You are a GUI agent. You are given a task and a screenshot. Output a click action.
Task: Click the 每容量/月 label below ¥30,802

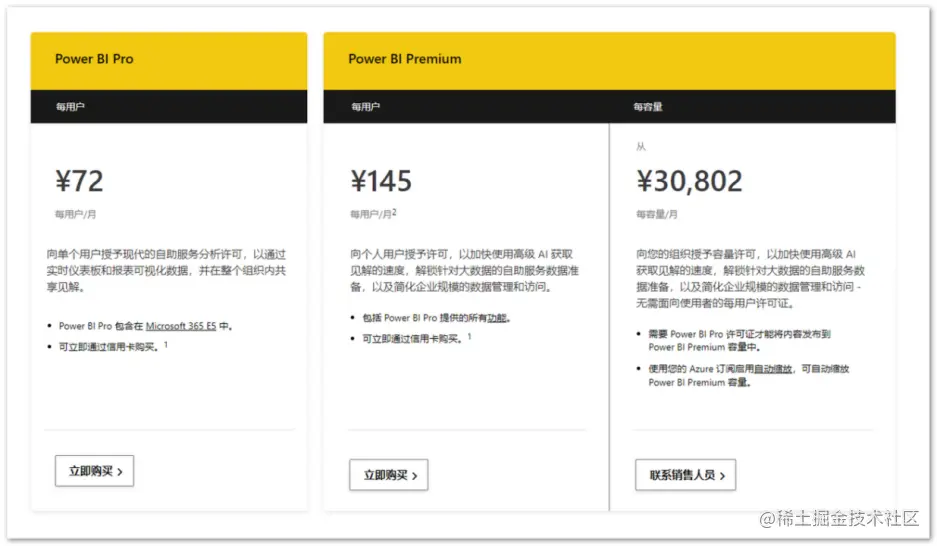(x=657, y=214)
